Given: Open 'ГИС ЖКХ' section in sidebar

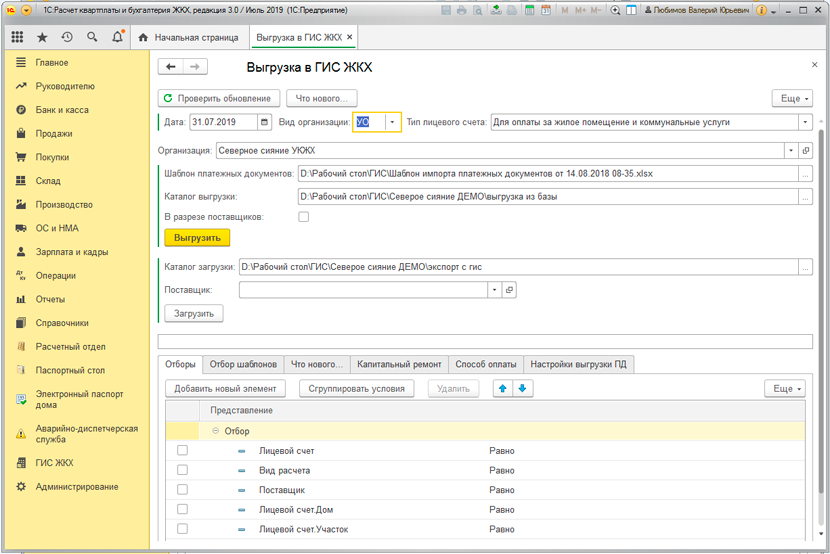Looking at the screenshot, I should pyautogui.click(x=54, y=463).
